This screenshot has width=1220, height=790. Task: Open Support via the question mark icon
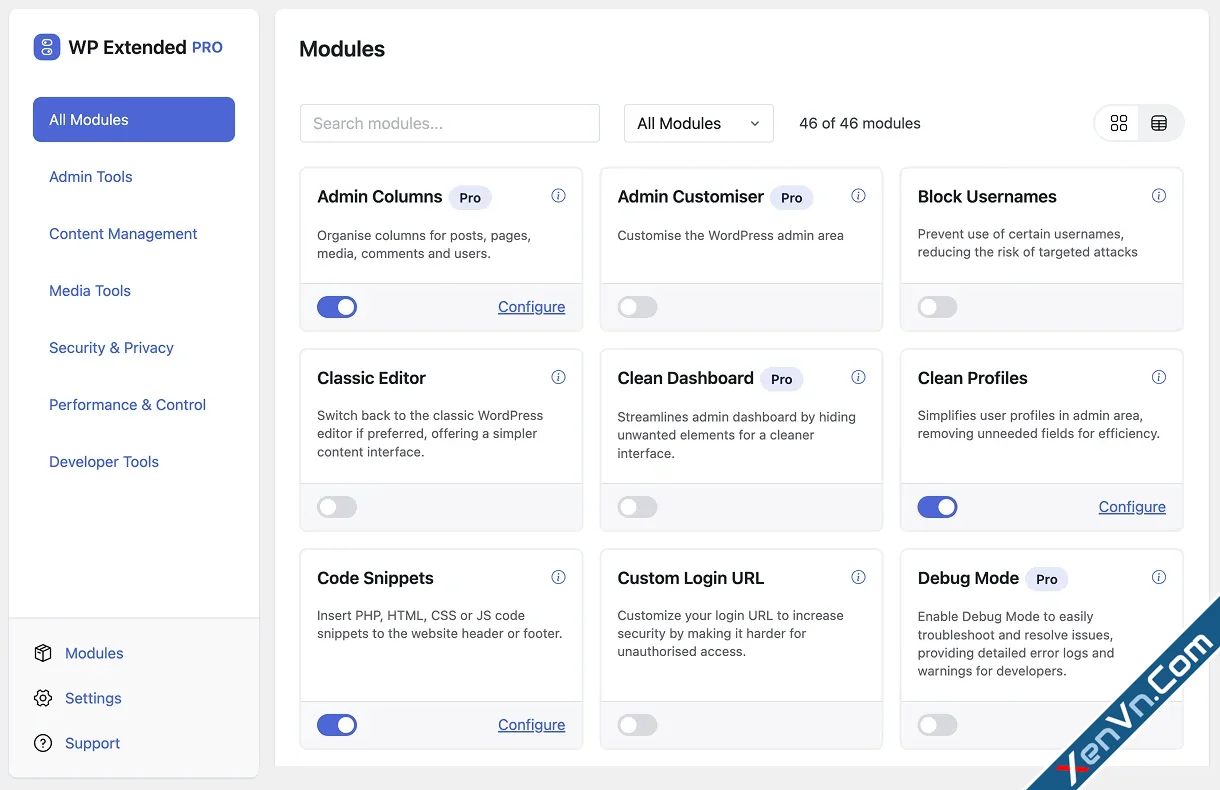(44, 743)
